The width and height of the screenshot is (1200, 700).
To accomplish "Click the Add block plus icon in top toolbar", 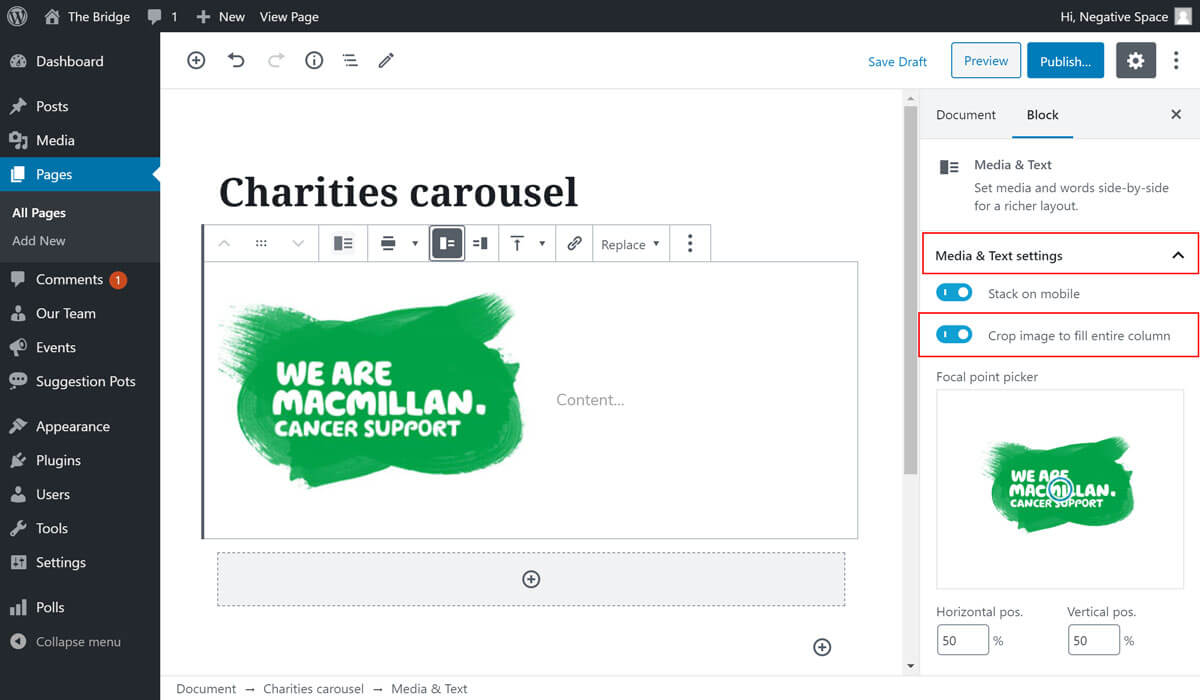I will click(196, 61).
